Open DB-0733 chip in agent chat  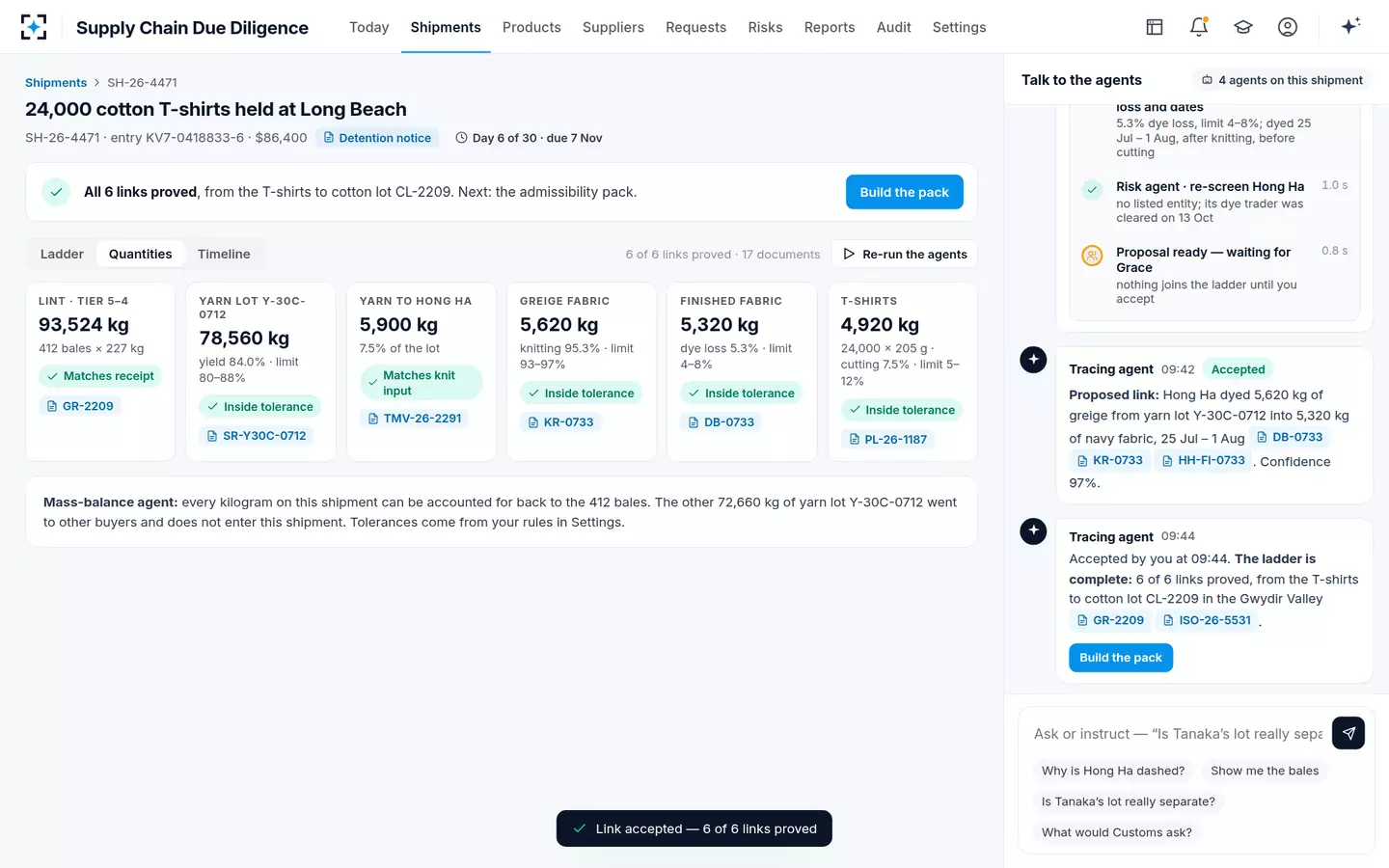1290,437
